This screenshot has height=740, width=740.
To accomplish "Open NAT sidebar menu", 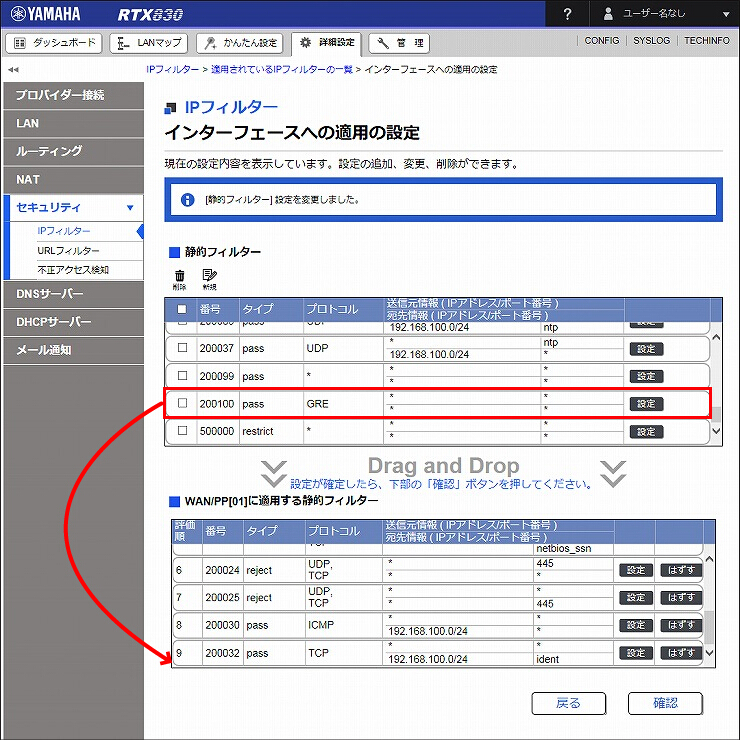I will pyautogui.click(x=74, y=180).
